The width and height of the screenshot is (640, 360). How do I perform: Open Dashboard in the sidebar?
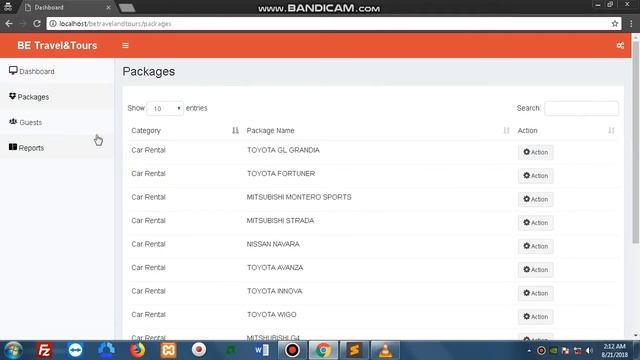coord(31,71)
